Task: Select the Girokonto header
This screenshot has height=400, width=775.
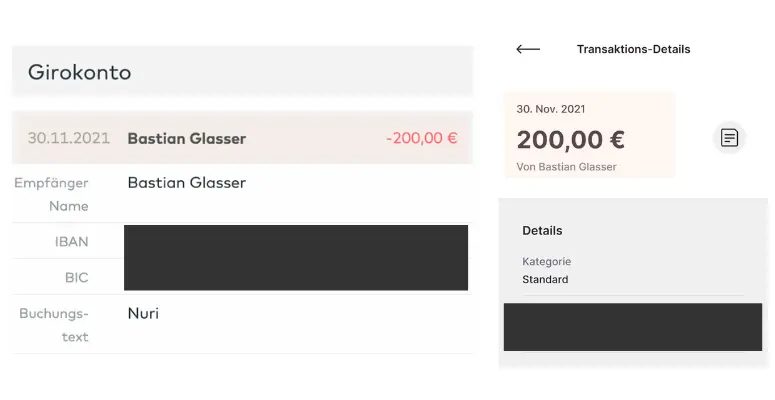Action: (80, 72)
